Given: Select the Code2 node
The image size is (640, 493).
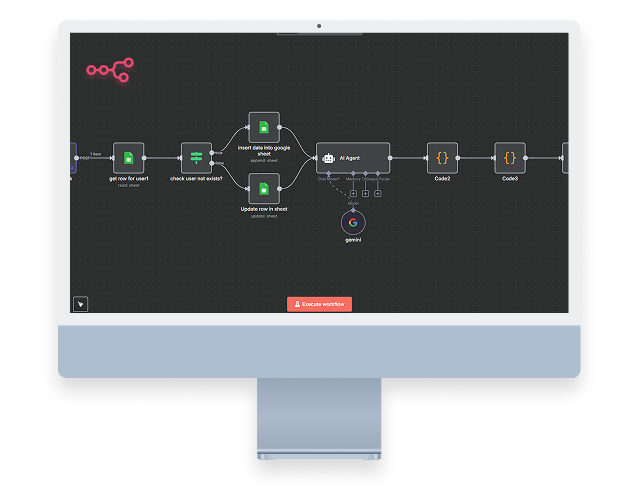Looking at the screenshot, I should click(442, 157).
